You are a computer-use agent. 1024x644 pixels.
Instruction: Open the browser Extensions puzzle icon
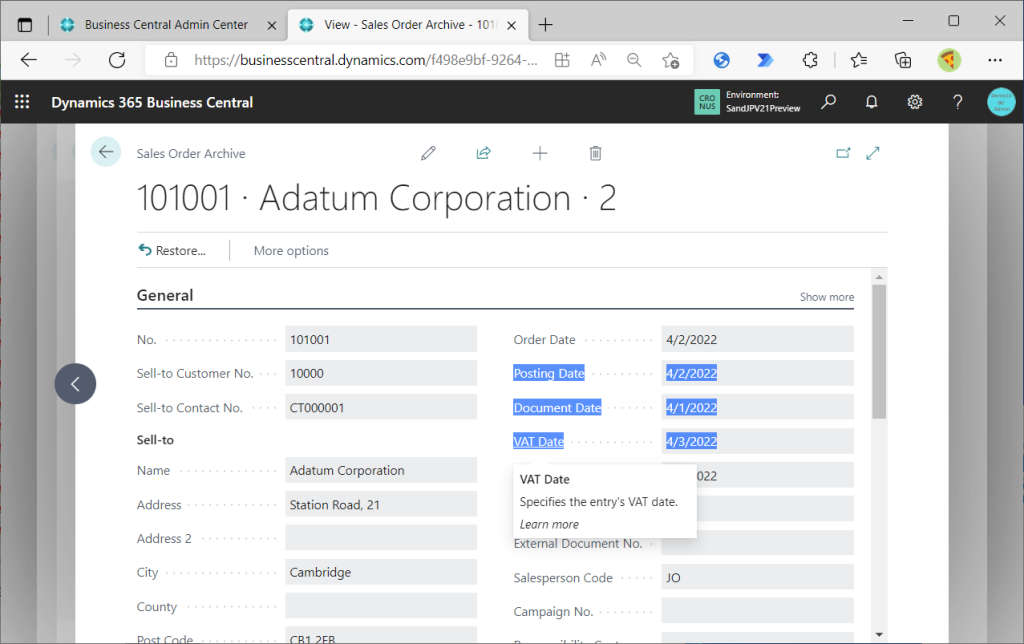[810, 60]
